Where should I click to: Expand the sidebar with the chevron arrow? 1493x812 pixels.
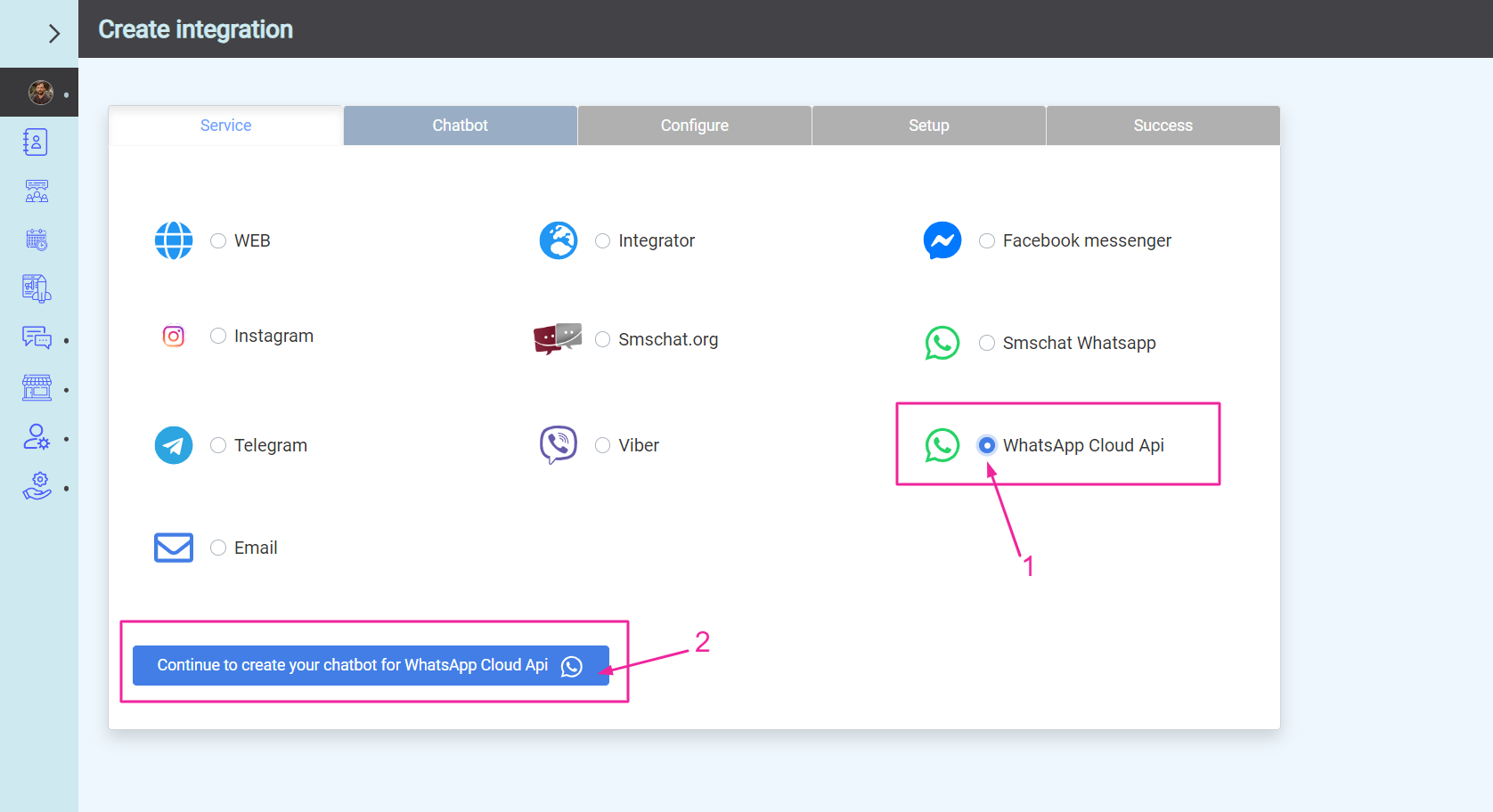(53, 34)
